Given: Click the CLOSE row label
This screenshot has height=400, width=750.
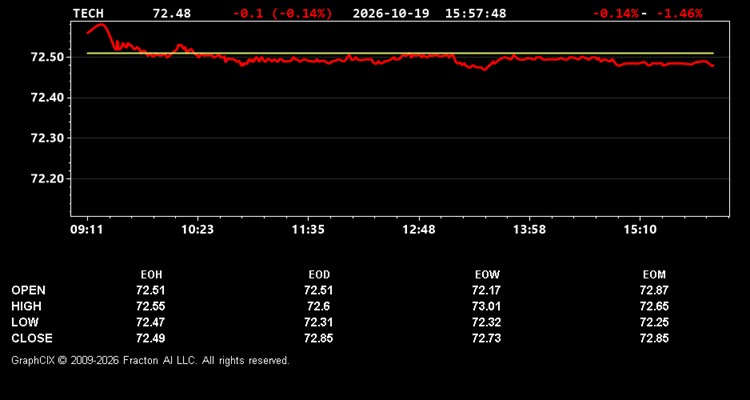Looking at the screenshot, I should [x=32, y=338].
